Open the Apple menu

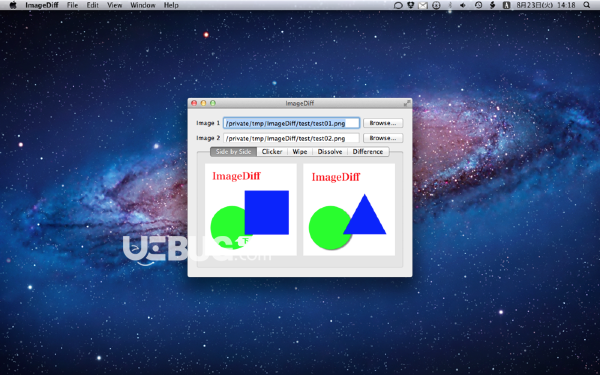(13, 5)
